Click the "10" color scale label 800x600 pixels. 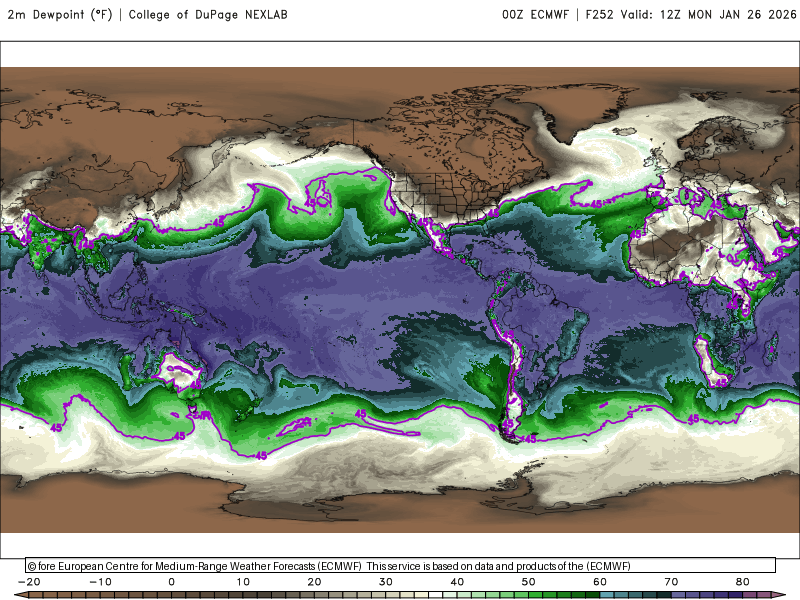coord(243,582)
